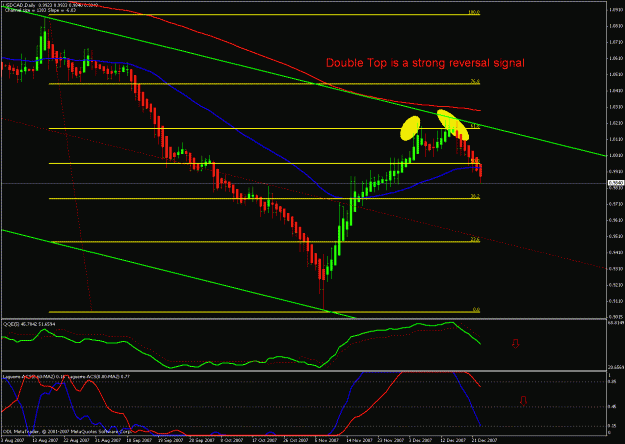Click the first yellow ellipse marking the left top

coord(410,128)
